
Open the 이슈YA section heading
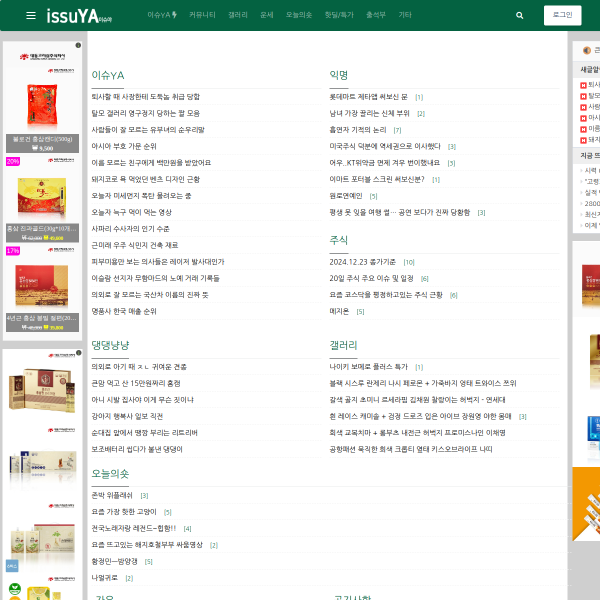coord(108,75)
